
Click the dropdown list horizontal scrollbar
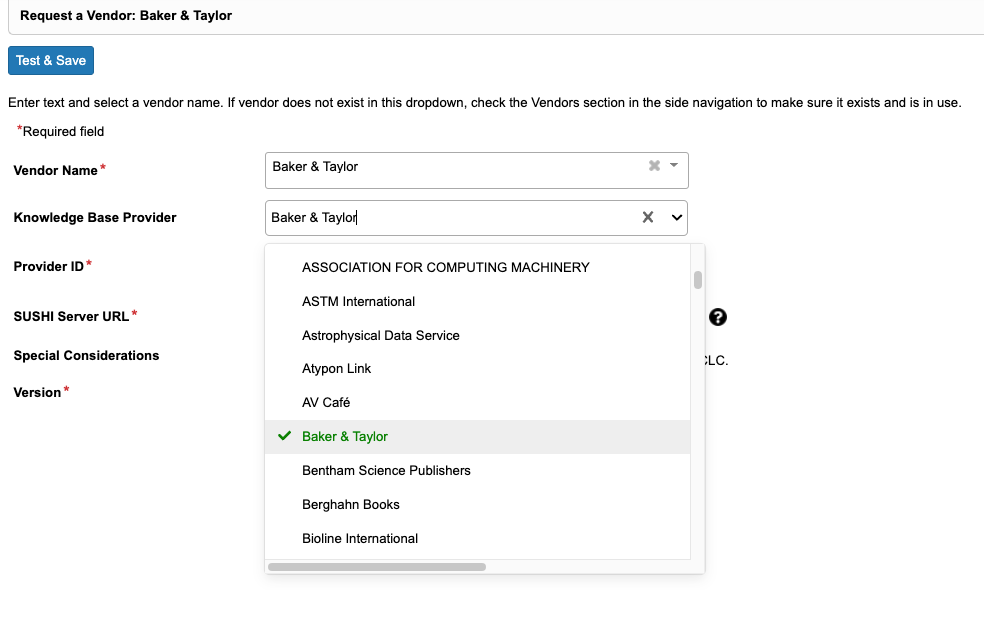click(377, 567)
